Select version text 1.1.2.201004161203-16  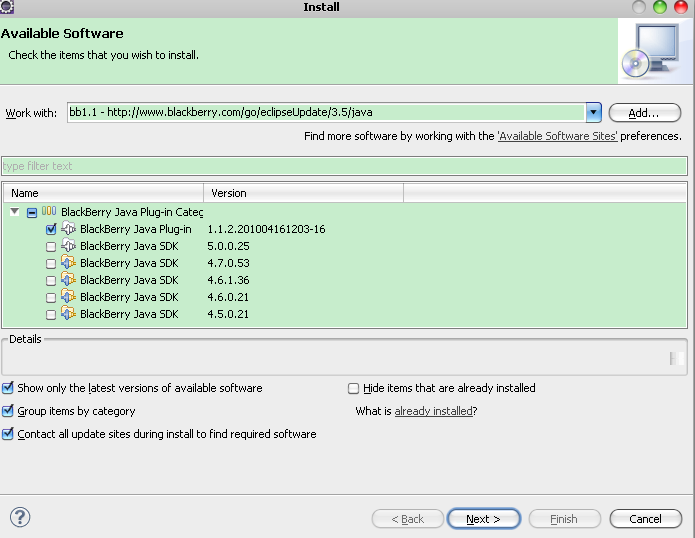[x=266, y=229]
